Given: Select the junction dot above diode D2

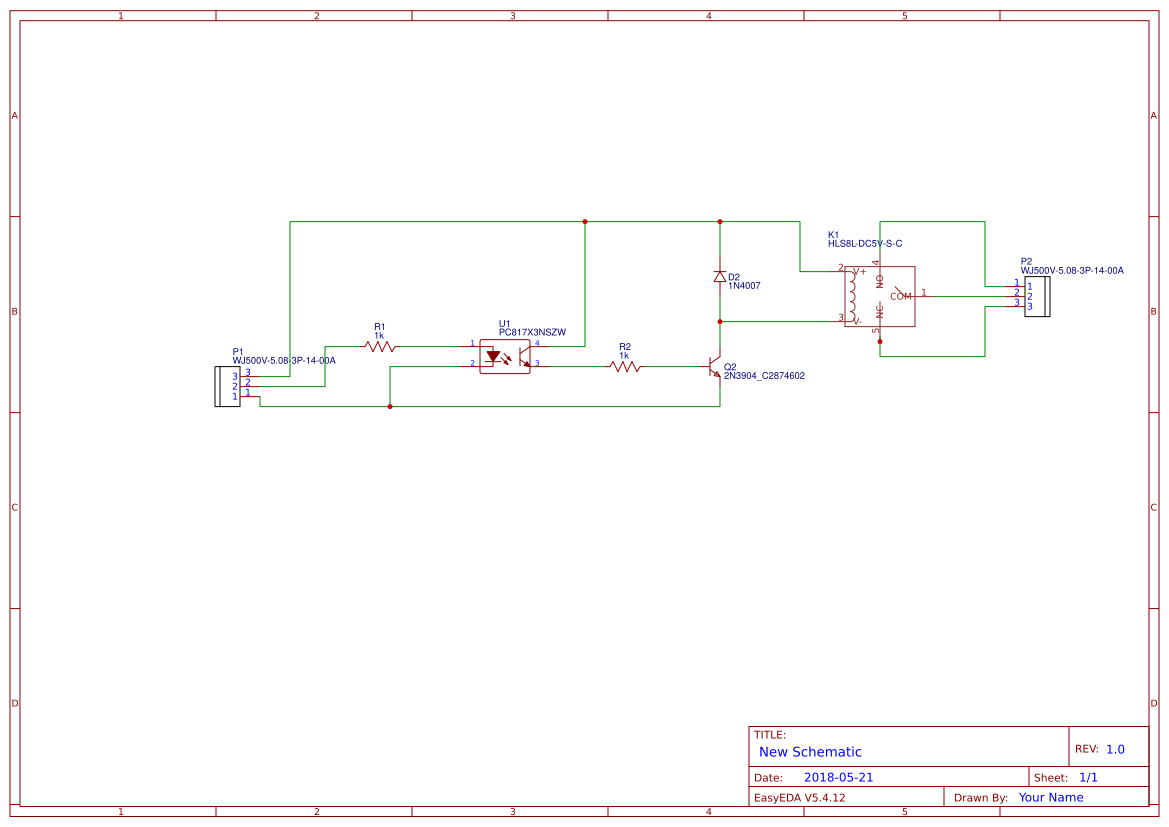Looking at the screenshot, I should [720, 221].
